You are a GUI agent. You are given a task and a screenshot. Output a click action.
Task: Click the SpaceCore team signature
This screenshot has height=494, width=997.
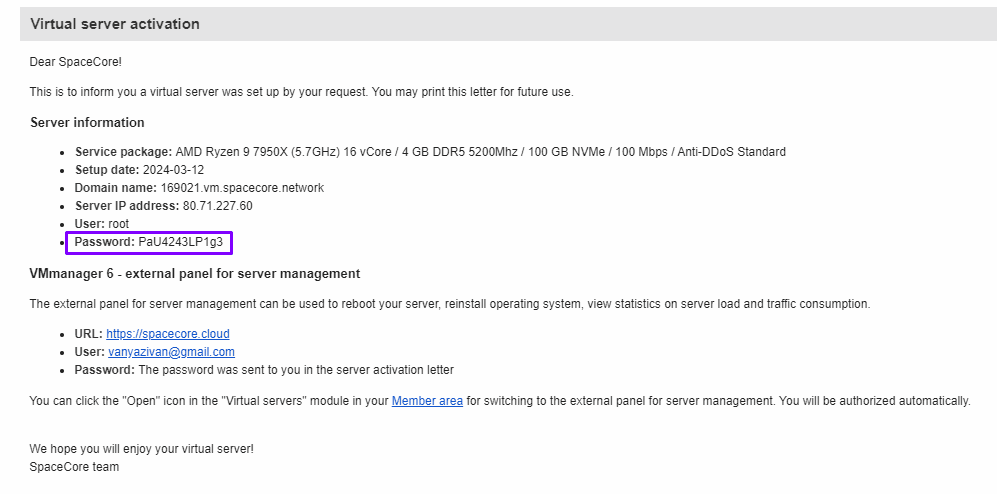tap(74, 467)
